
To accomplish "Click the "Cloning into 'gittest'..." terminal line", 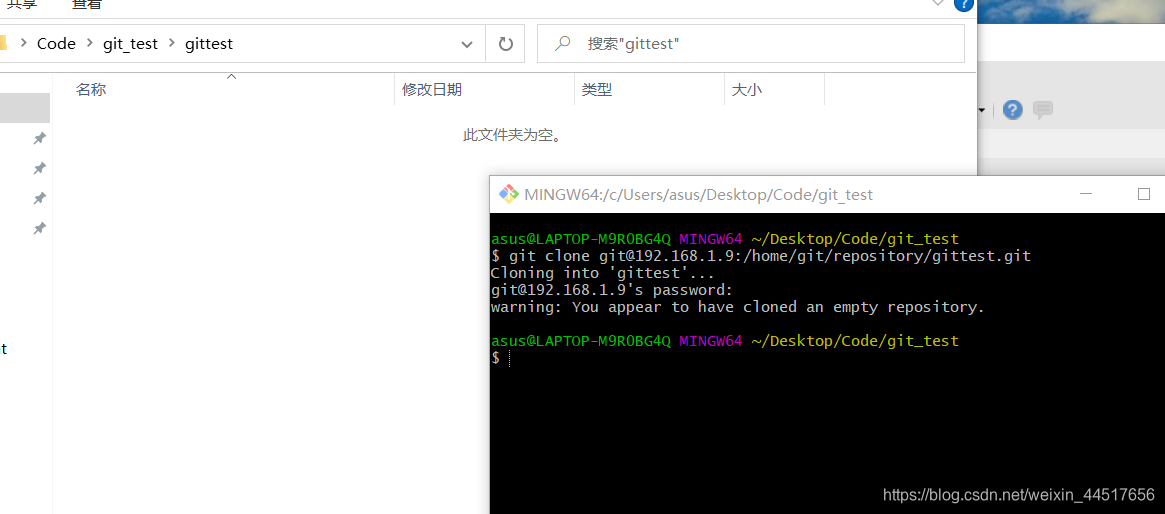I will (x=603, y=273).
